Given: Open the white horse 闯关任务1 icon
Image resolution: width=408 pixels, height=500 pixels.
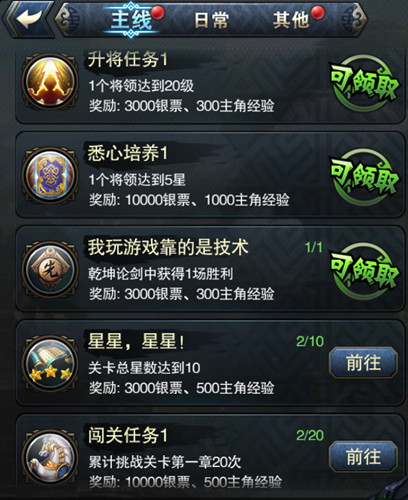Looking at the screenshot, I should [x=50, y=457].
